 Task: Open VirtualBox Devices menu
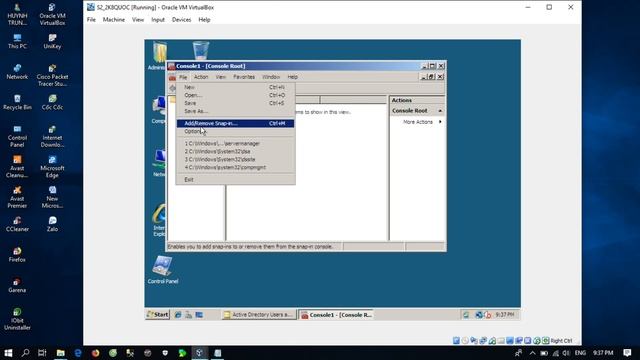[182, 20]
